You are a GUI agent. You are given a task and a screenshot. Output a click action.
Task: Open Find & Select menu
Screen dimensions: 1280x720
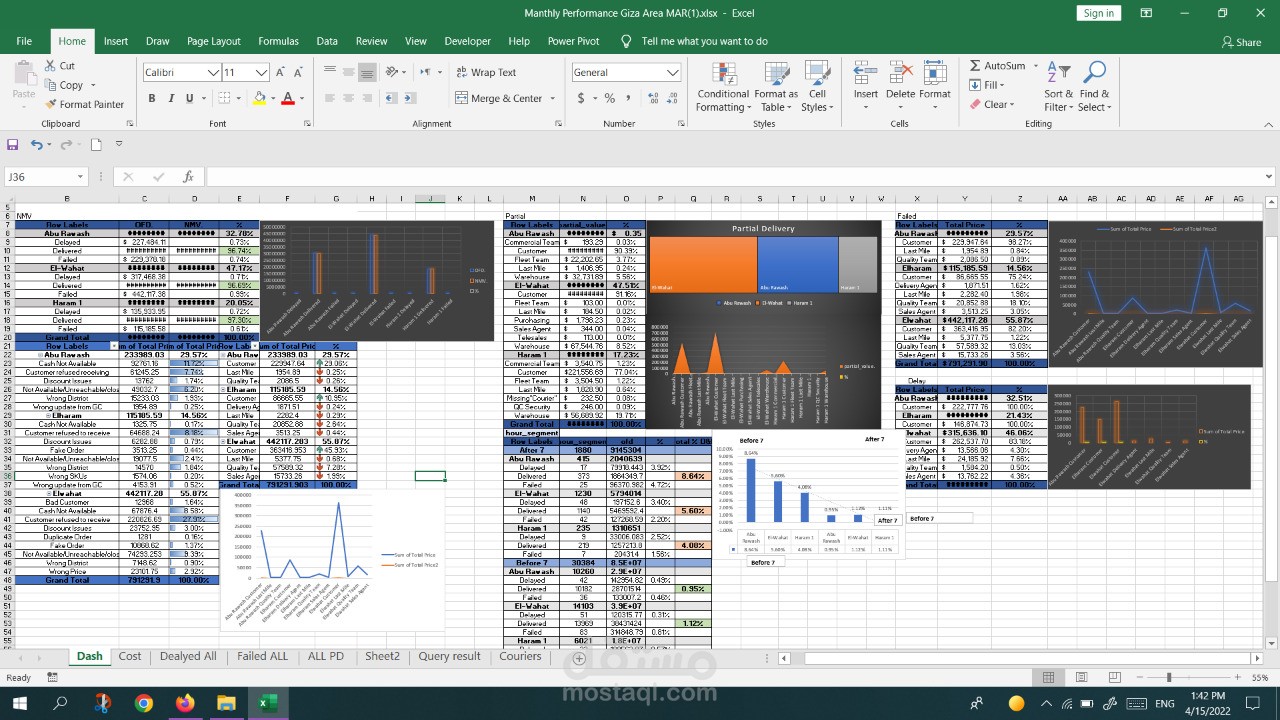1094,86
